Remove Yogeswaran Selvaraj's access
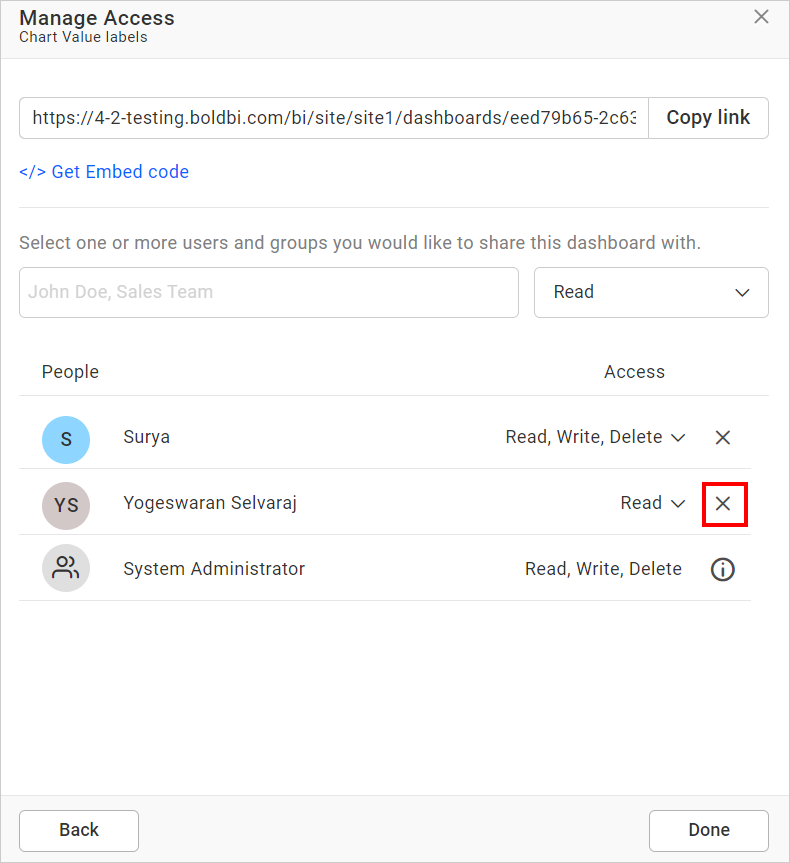 (x=723, y=503)
